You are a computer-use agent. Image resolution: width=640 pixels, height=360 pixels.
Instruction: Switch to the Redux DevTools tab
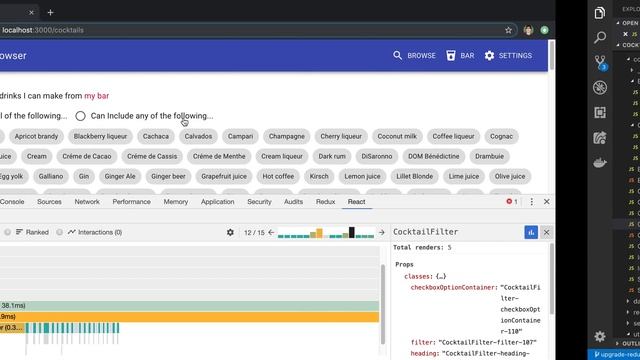click(325, 202)
